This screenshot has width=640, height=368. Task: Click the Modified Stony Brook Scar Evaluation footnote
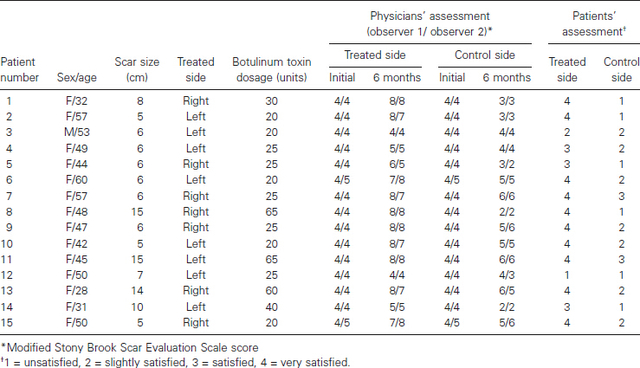(x=129, y=348)
